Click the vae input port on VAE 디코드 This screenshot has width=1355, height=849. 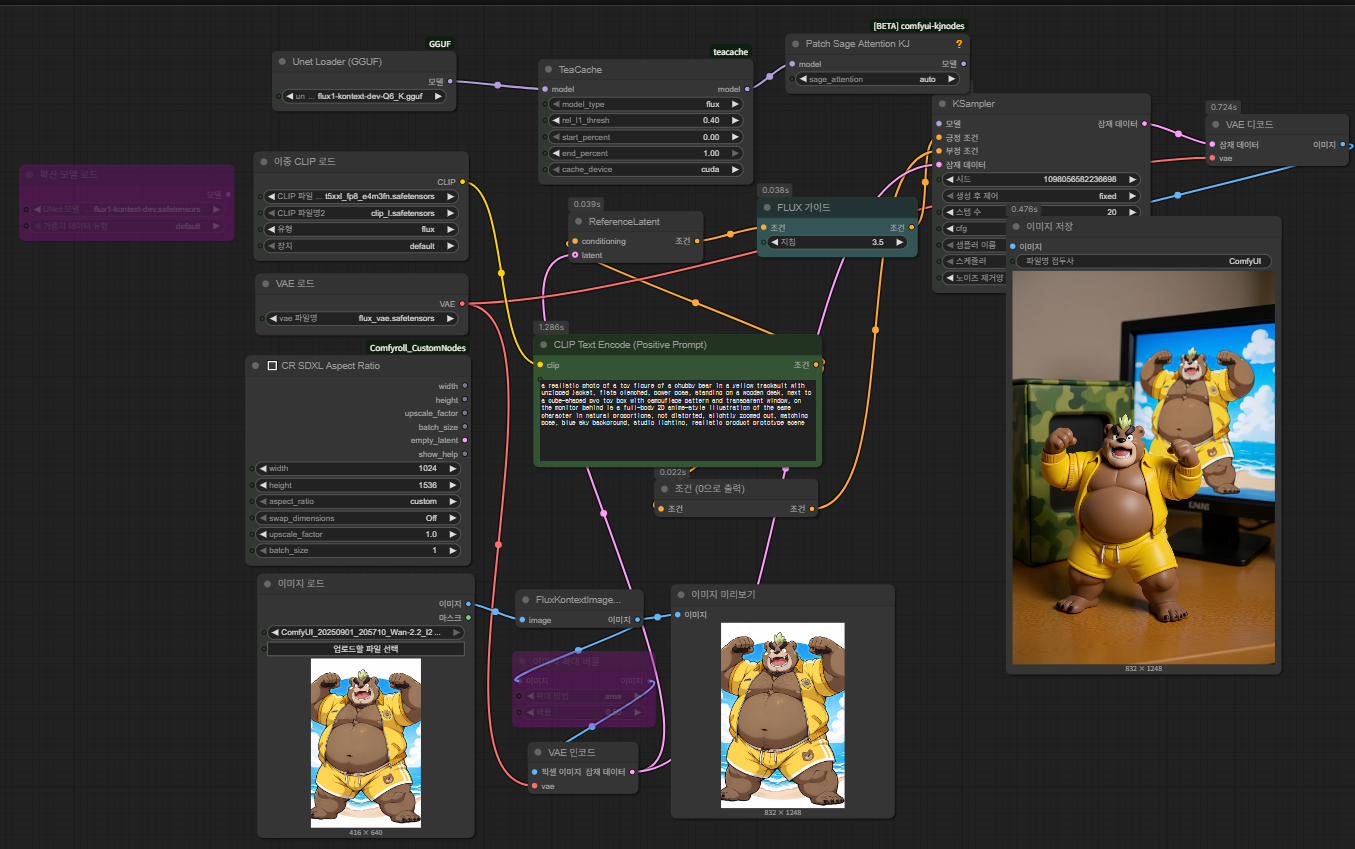pos(1212,158)
